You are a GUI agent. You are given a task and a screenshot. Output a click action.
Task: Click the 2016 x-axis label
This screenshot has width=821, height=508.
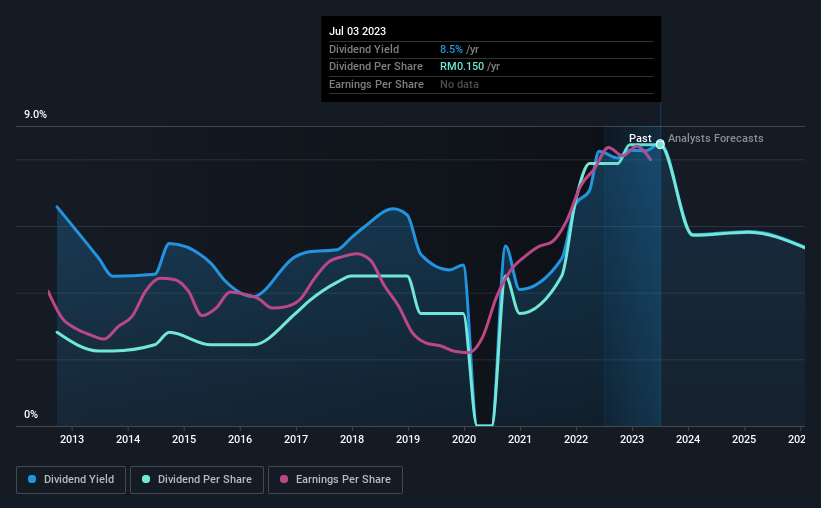240,439
